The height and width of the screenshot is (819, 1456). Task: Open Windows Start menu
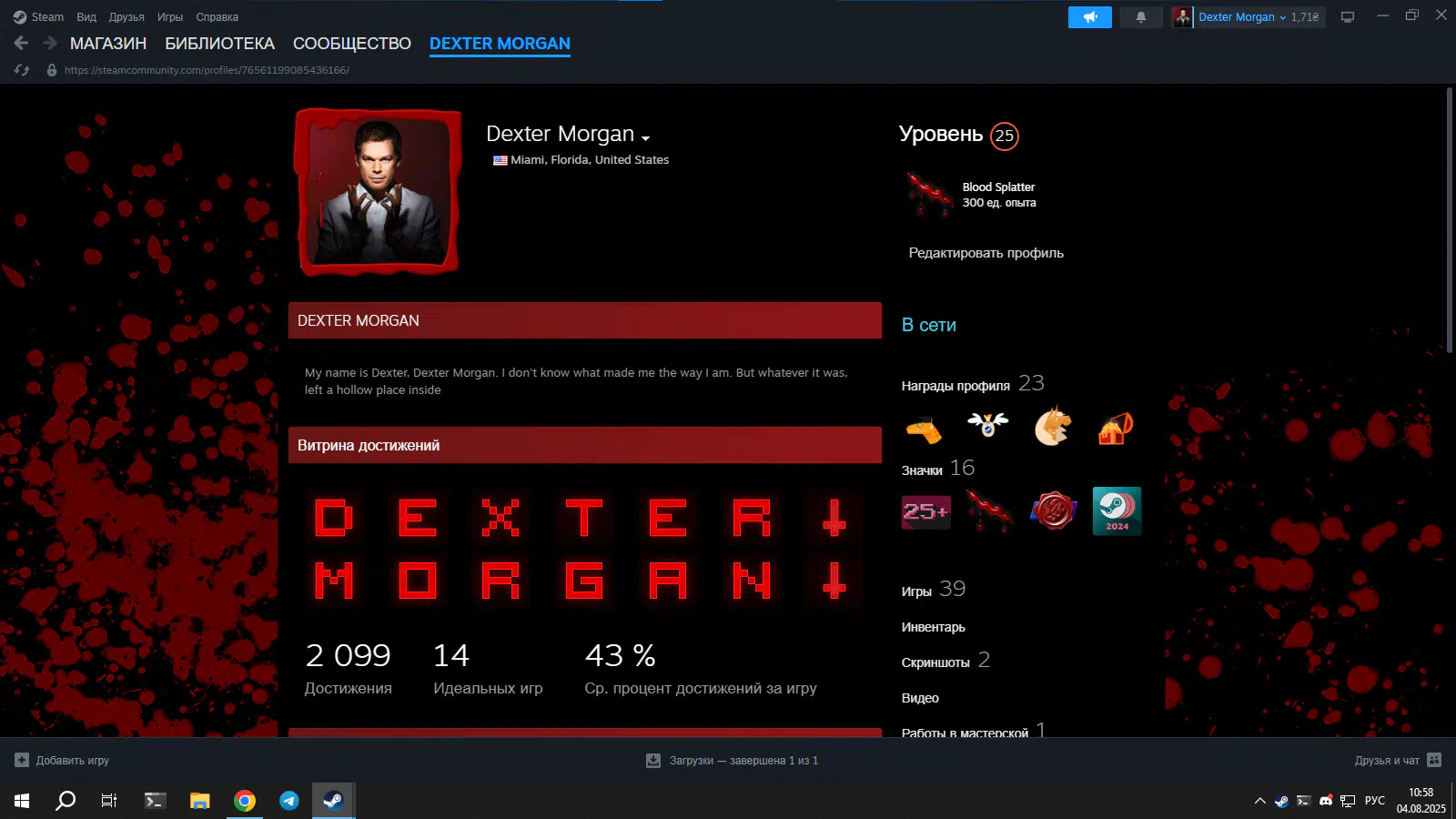click(x=22, y=801)
